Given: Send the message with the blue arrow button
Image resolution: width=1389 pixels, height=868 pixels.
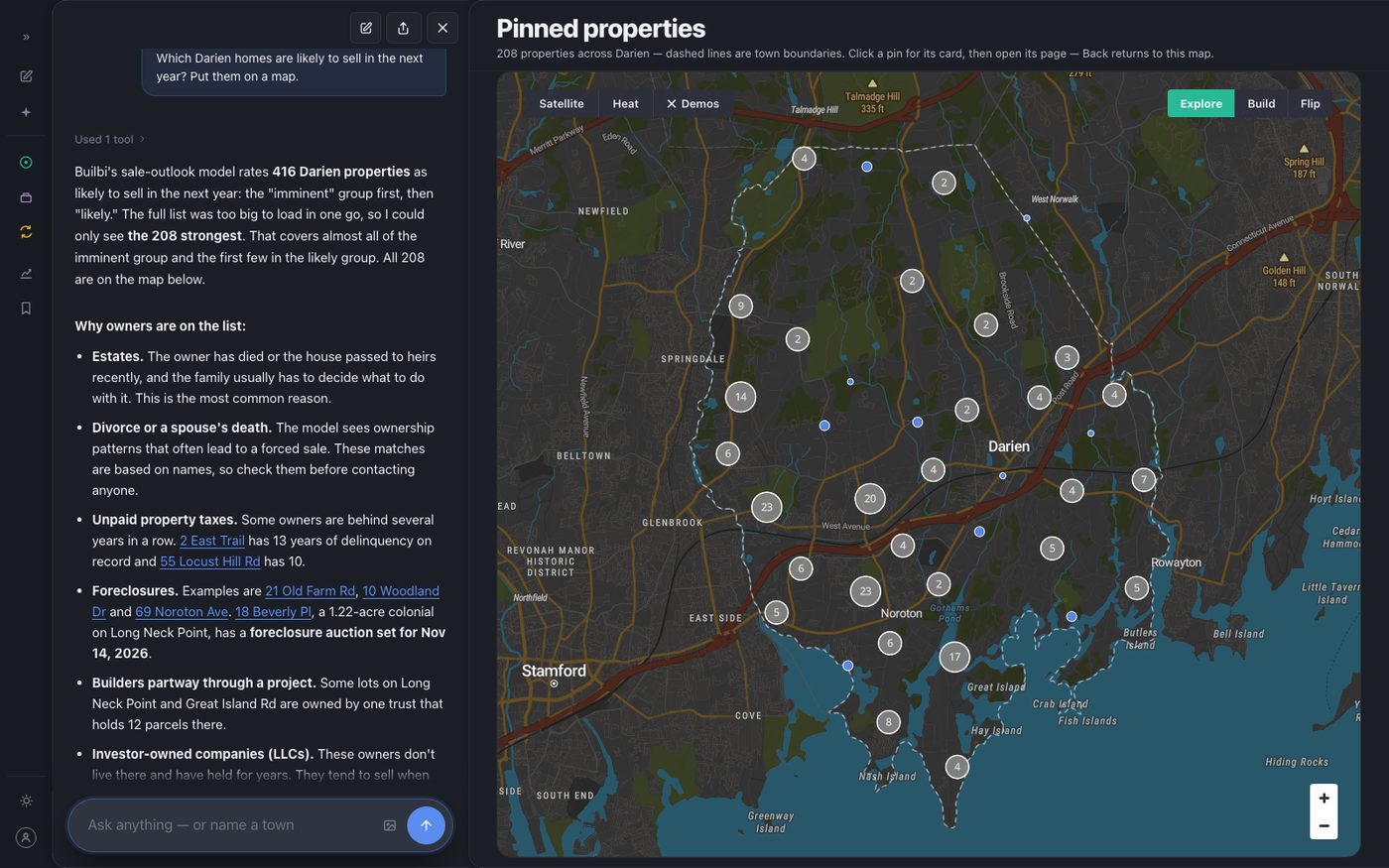Looking at the screenshot, I should (426, 825).
